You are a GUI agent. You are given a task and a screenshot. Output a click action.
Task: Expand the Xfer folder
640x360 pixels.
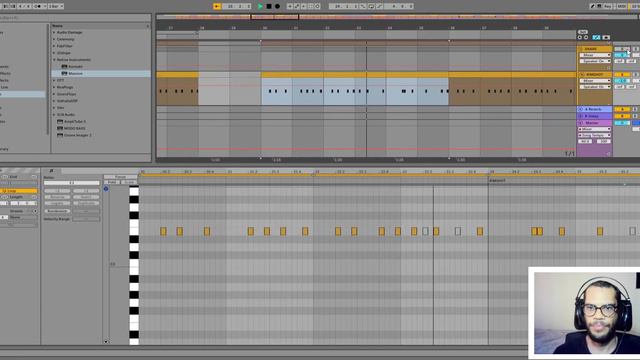pos(54,108)
